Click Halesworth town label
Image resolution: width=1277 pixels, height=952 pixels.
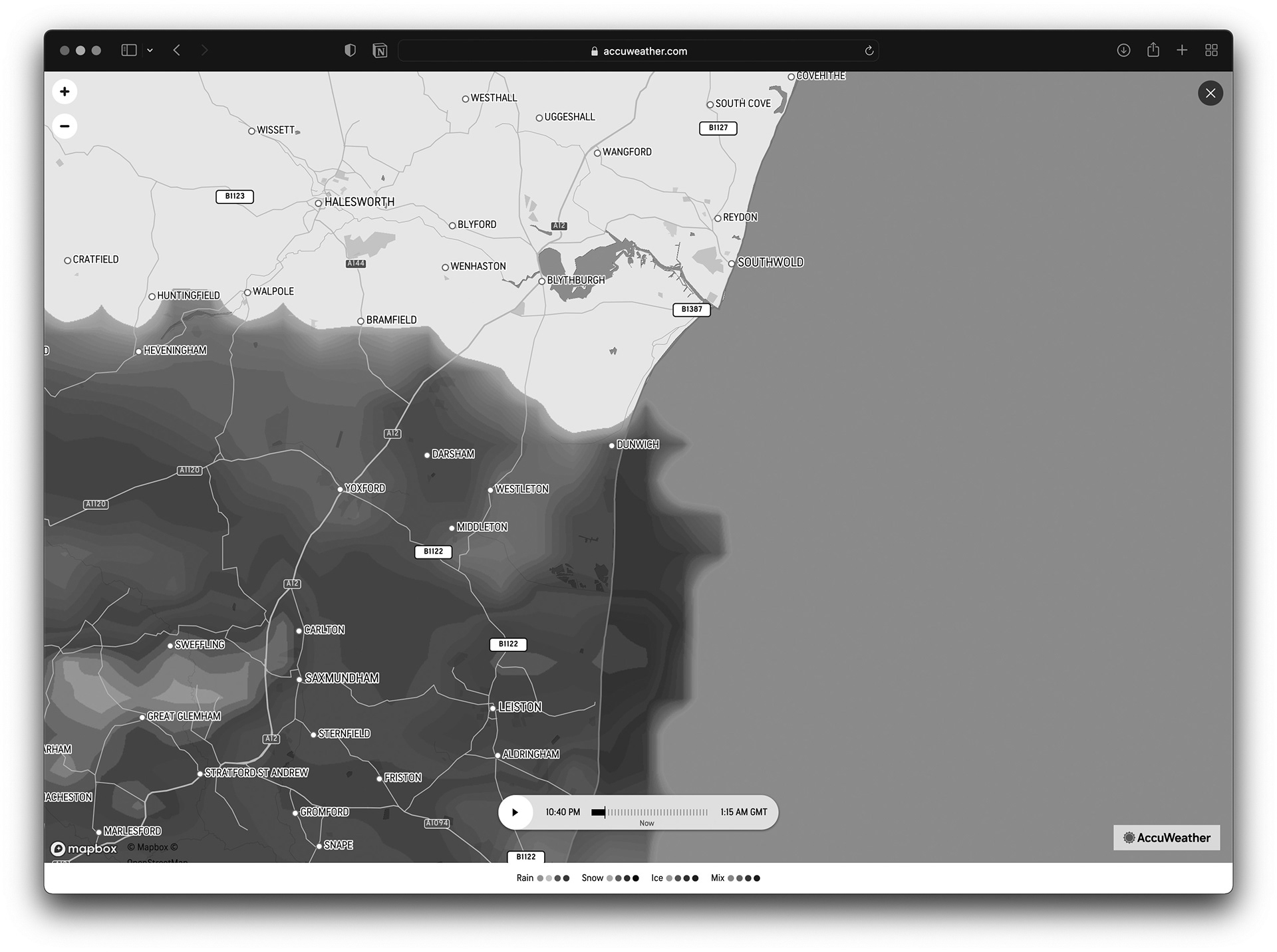pyautogui.click(x=359, y=202)
